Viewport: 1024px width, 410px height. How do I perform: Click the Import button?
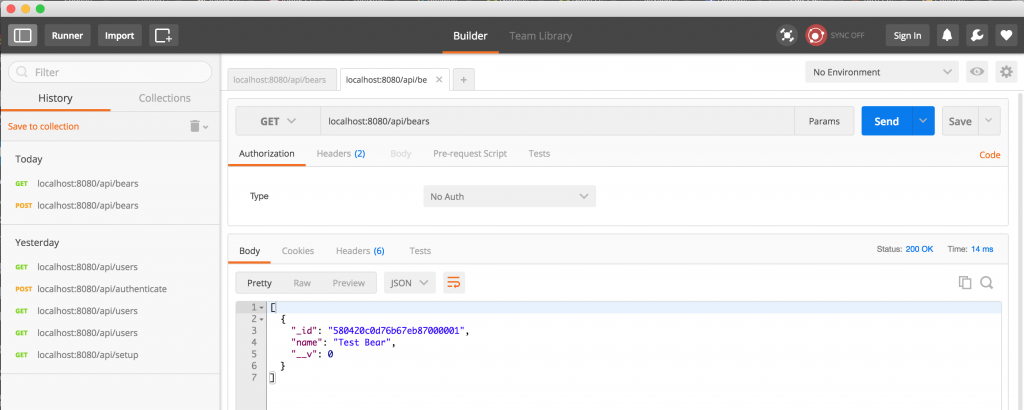click(x=120, y=35)
